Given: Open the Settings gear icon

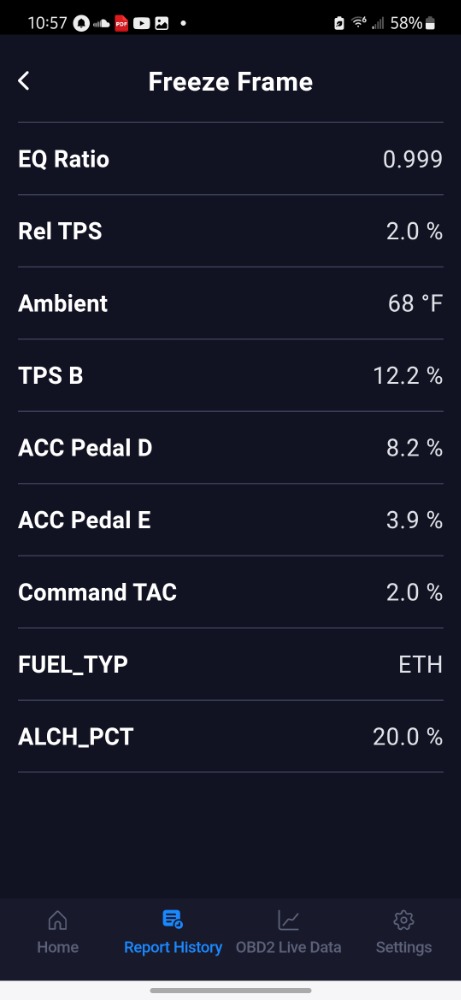Looking at the screenshot, I should coord(404,920).
